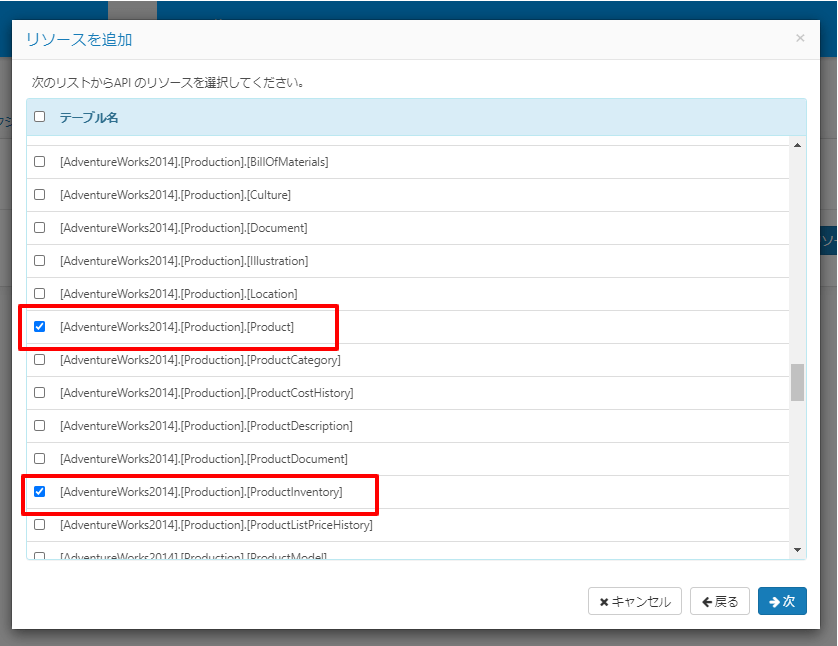Check the ProductListPriceHistory table checkbox

tap(40, 525)
